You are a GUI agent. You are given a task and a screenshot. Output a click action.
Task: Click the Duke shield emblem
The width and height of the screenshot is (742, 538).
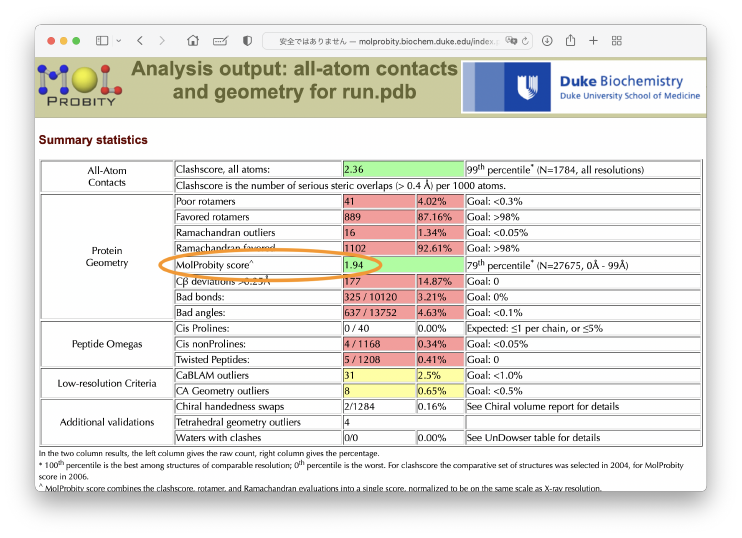tap(527, 87)
